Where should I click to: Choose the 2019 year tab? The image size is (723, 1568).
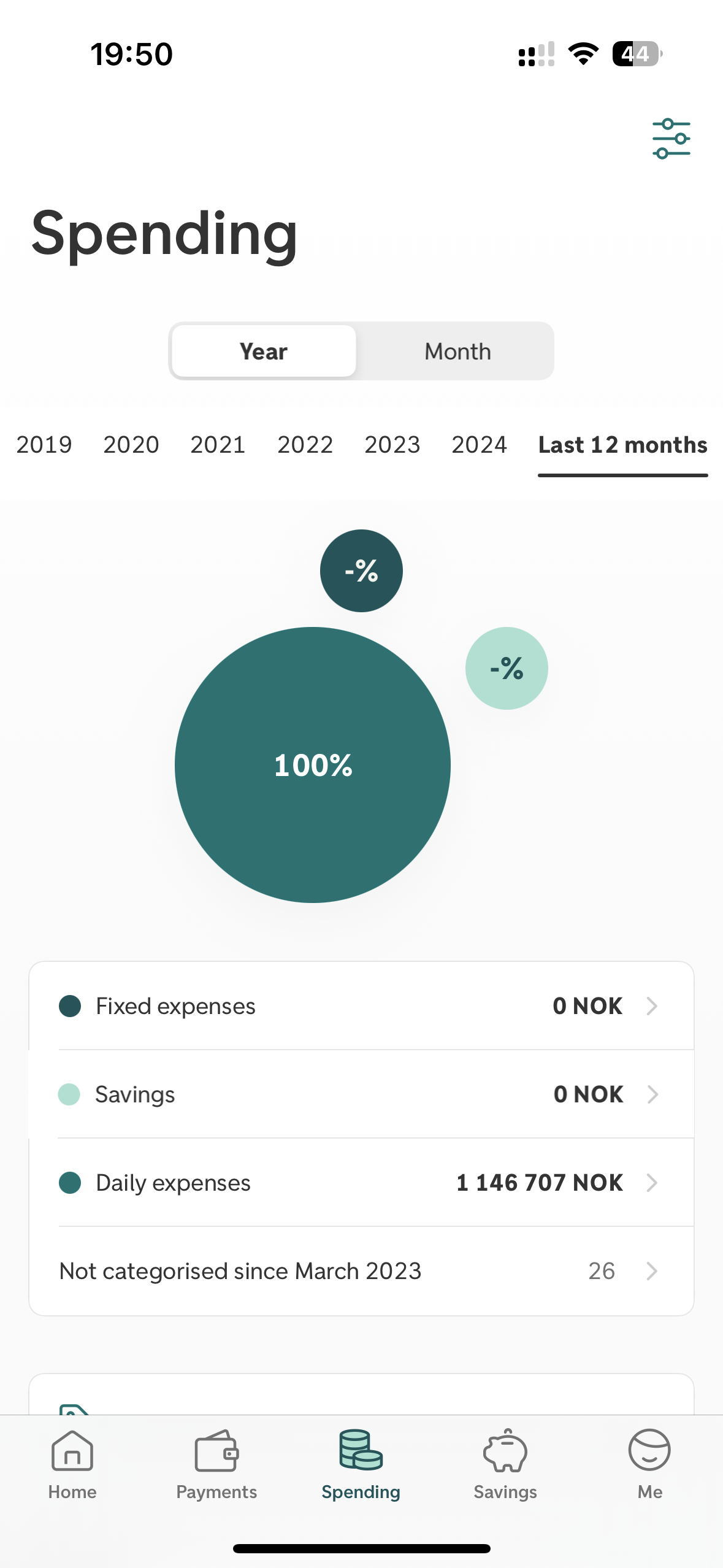coord(44,445)
